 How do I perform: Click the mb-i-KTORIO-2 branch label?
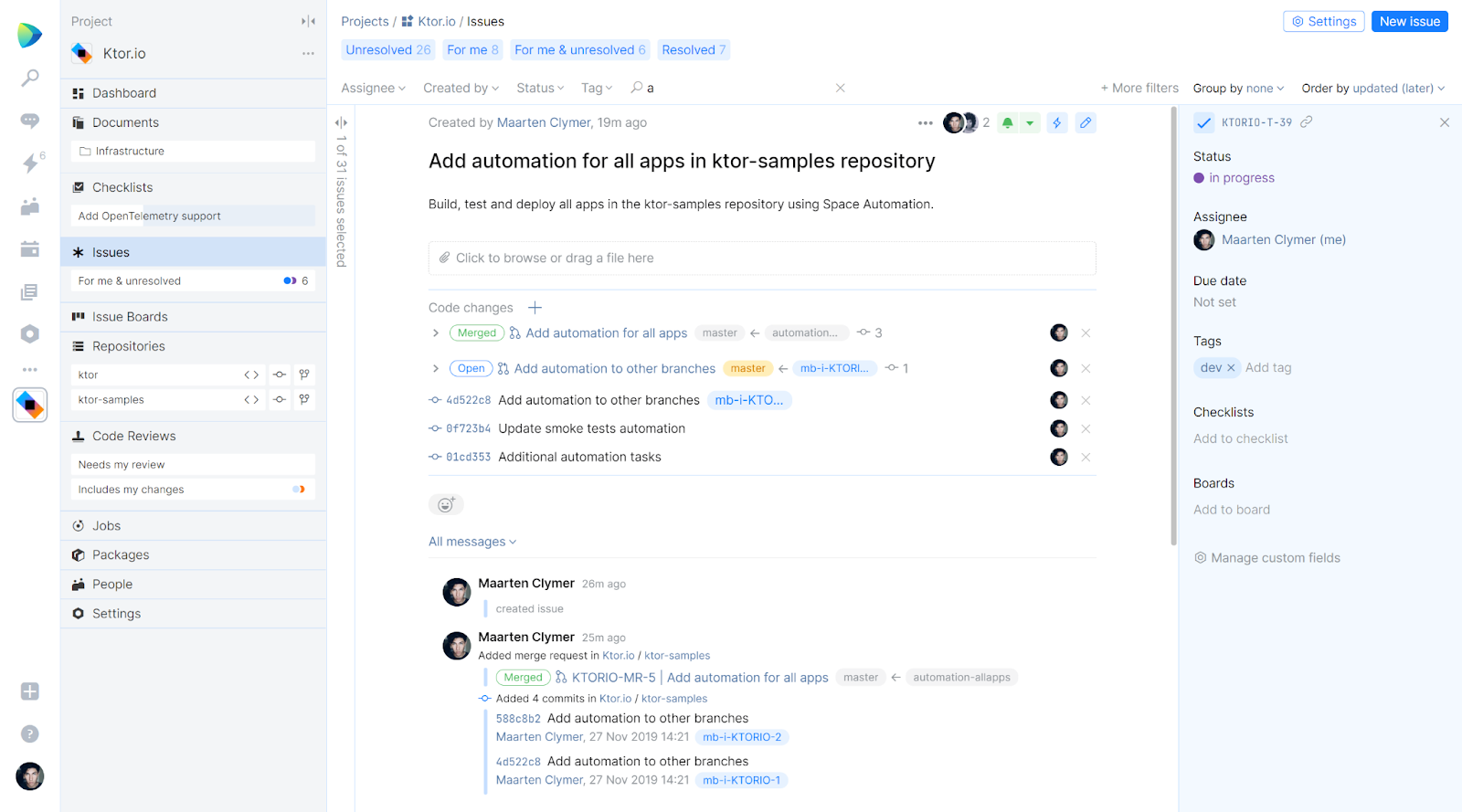(742, 737)
